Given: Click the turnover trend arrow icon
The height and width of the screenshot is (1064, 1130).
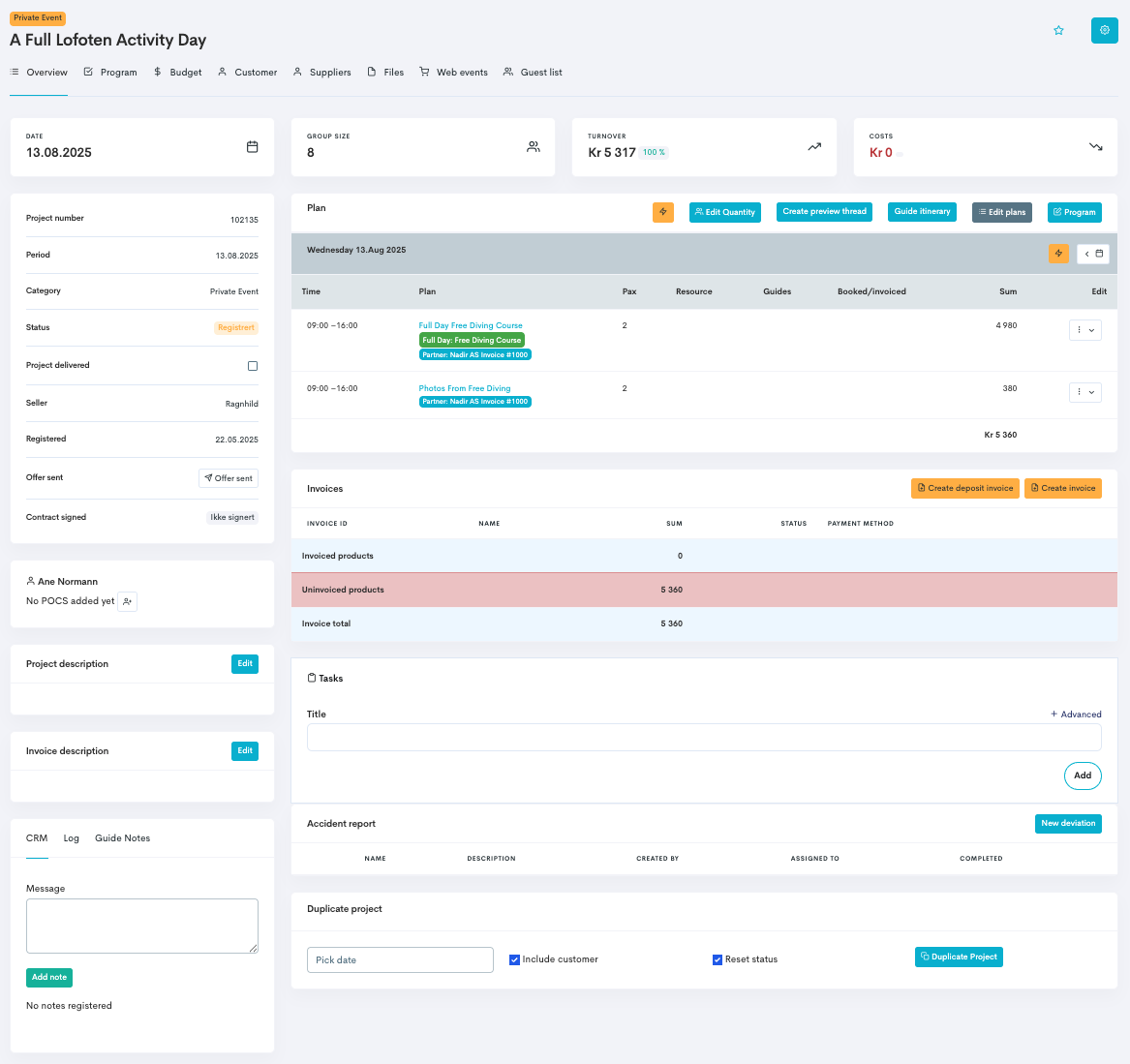Looking at the screenshot, I should coord(814,147).
